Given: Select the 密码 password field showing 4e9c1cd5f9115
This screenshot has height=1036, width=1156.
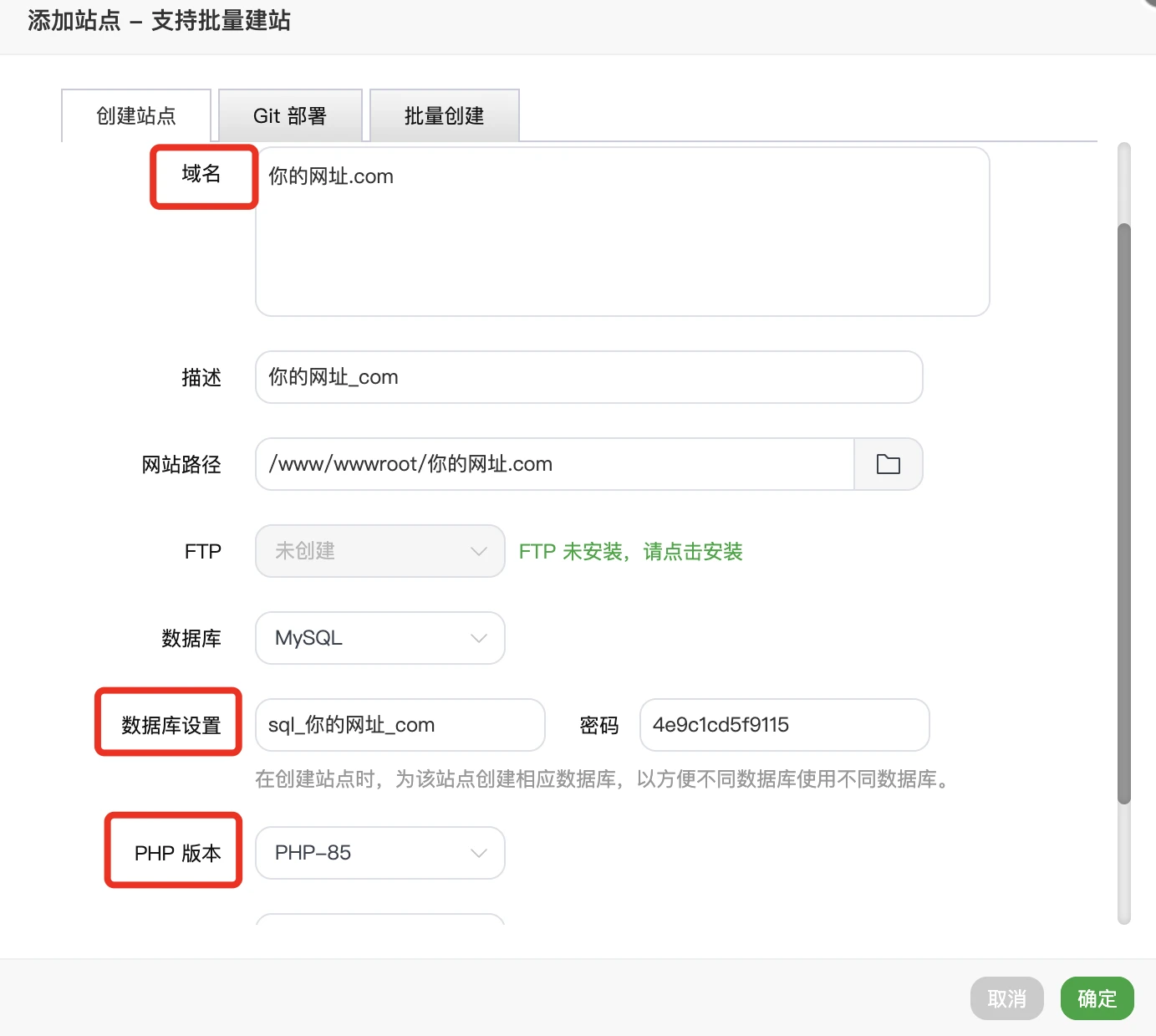Looking at the screenshot, I should tap(783, 725).
